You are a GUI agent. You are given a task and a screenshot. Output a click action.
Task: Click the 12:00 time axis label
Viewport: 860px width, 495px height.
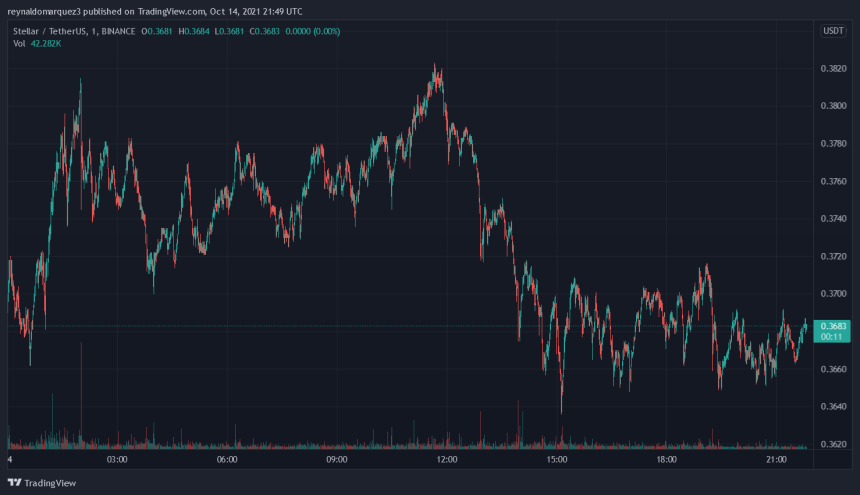(x=447, y=460)
